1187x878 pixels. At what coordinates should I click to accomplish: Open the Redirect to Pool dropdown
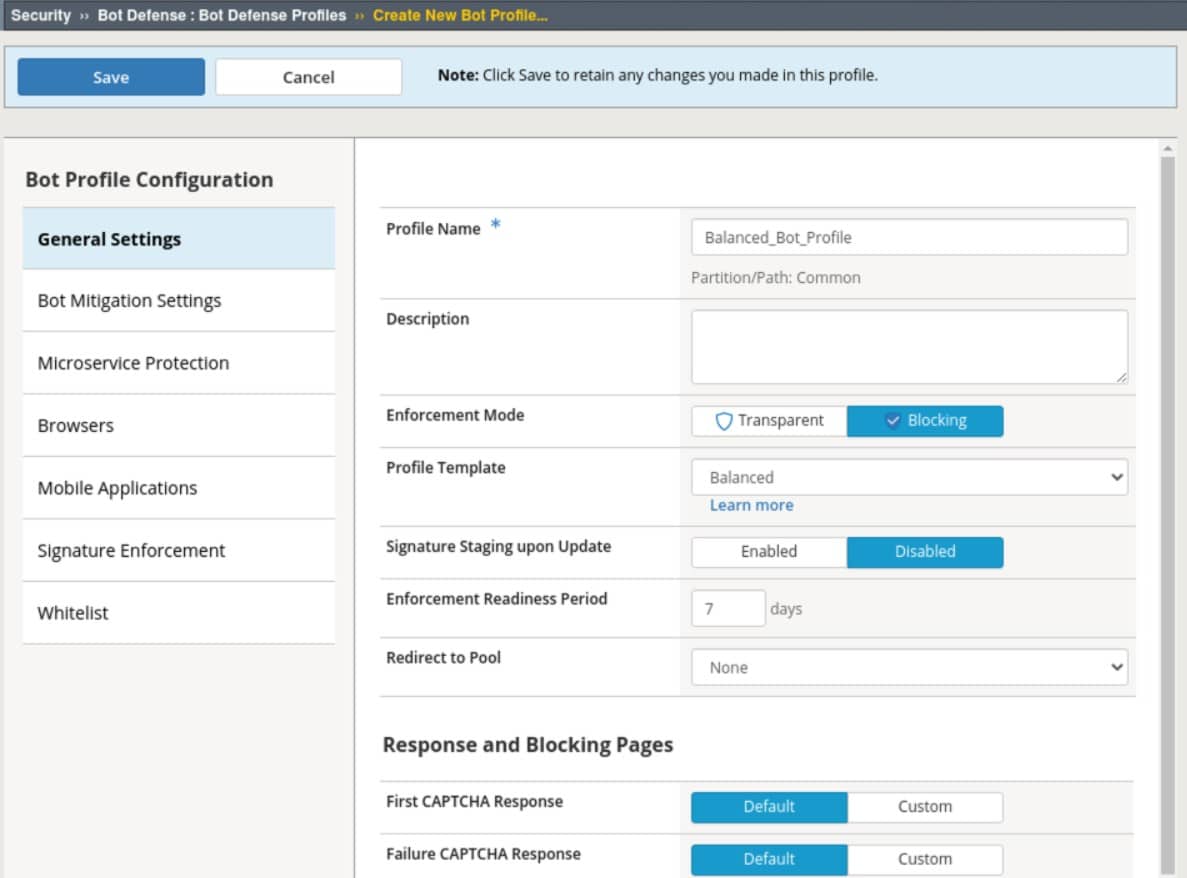point(909,668)
